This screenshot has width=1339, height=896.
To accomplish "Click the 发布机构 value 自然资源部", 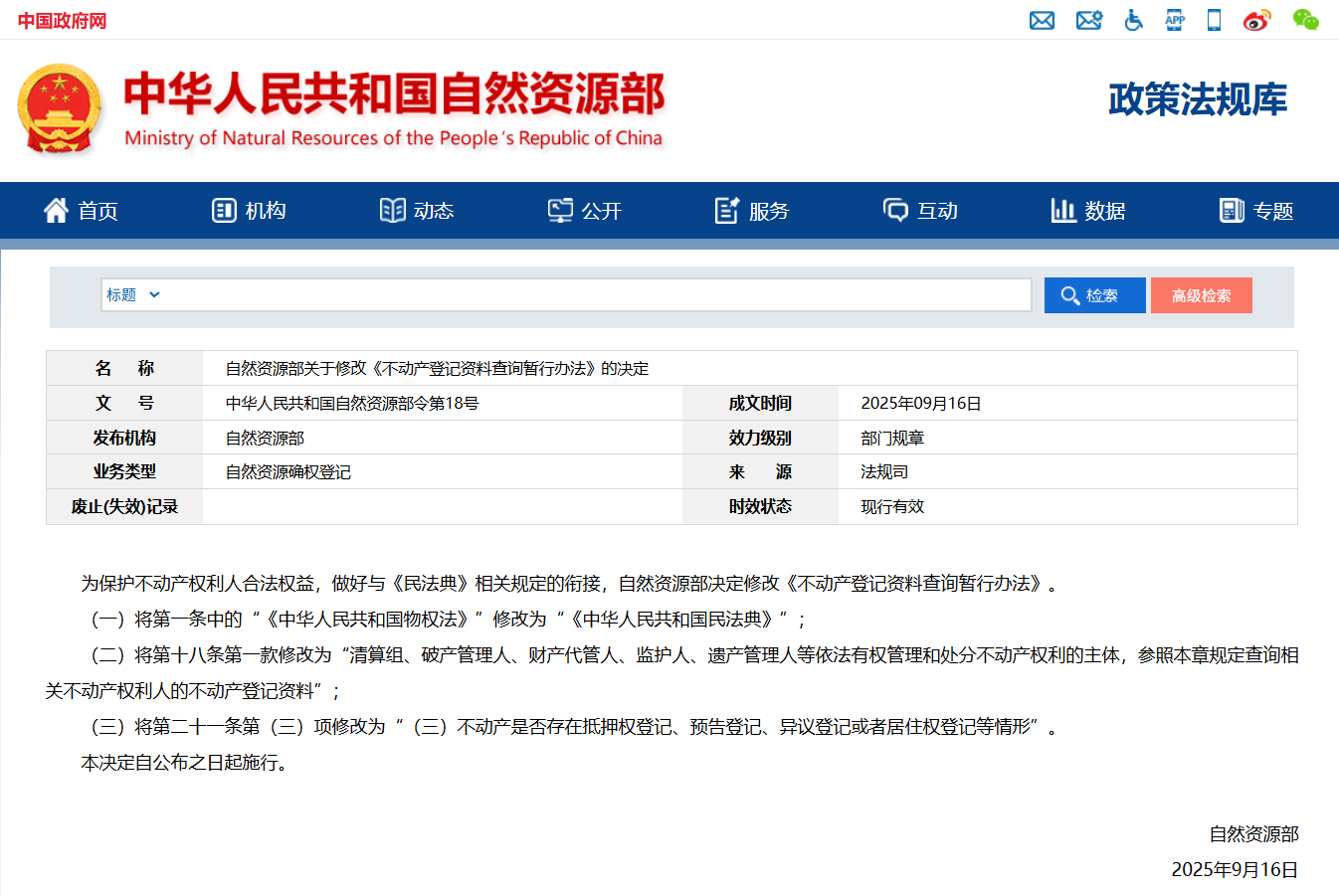I will pos(265,439).
